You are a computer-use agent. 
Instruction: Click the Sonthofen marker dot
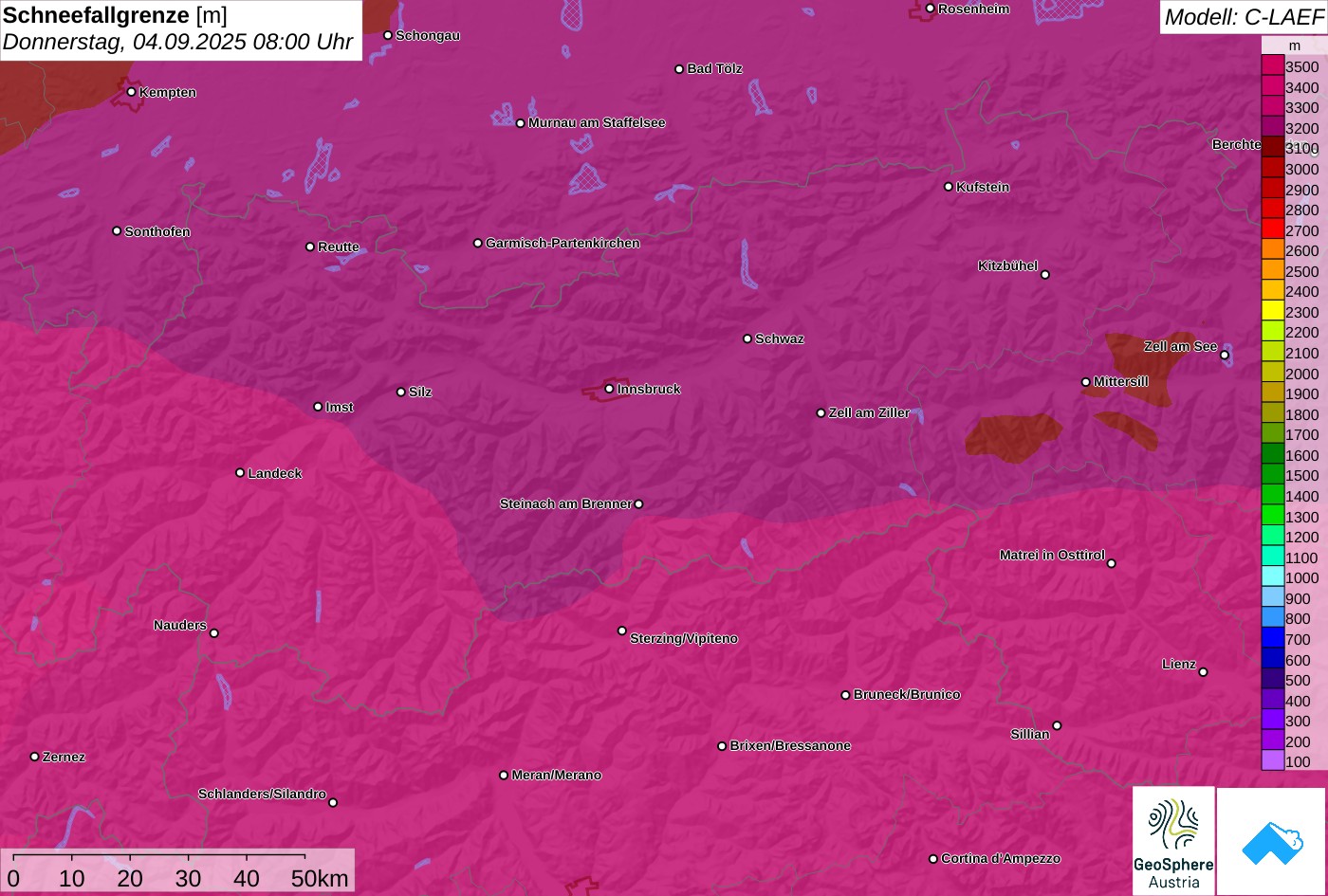[x=117, y=231]
